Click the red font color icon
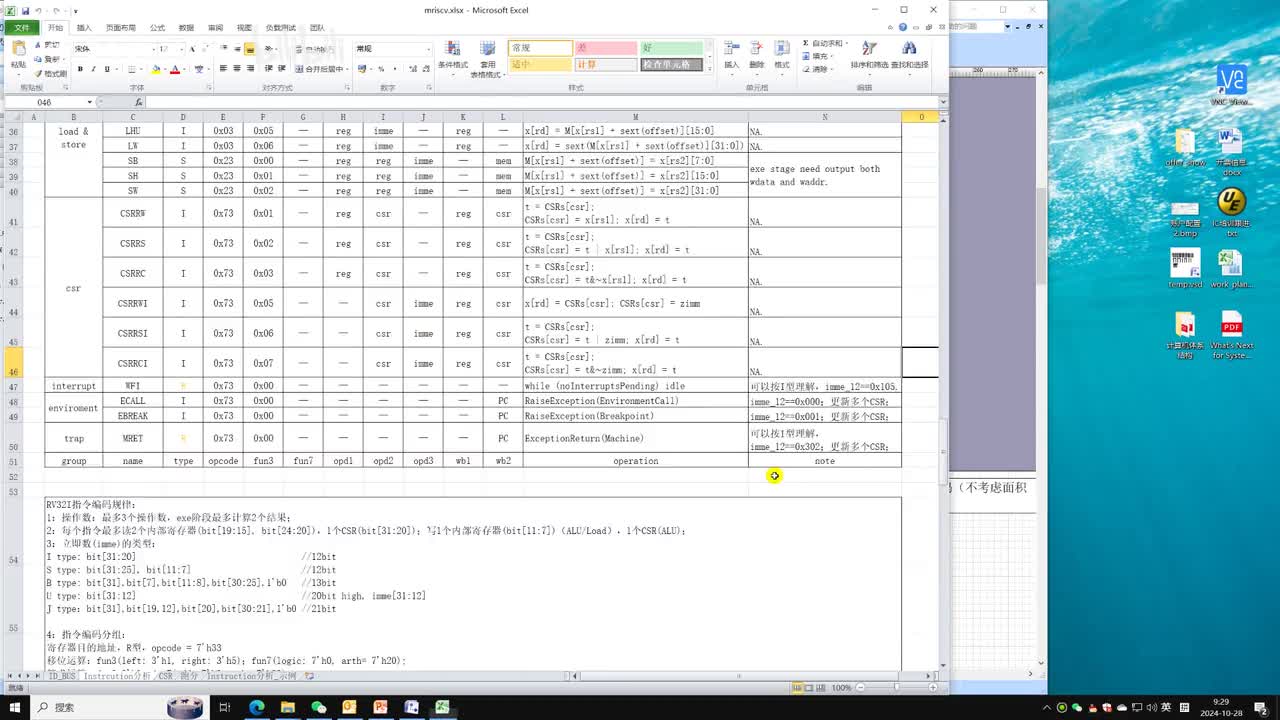The width and height of the screenshot is (1280, 720). [175, 69]
